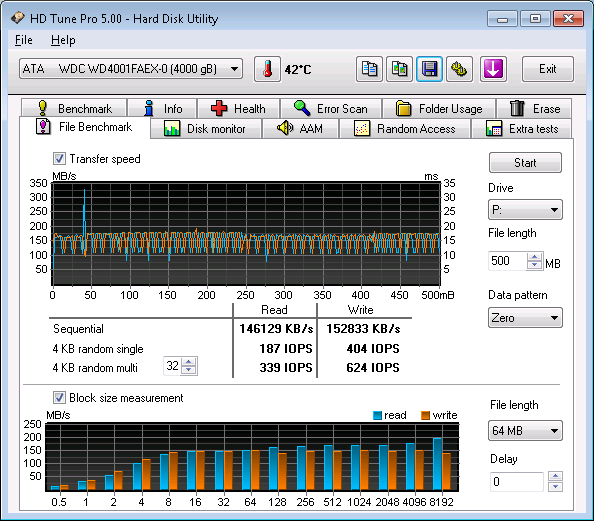This screenshot has width=594, height=521.
Task: Click the thermometer temperature icon
Action: click(x=267, y=69)
